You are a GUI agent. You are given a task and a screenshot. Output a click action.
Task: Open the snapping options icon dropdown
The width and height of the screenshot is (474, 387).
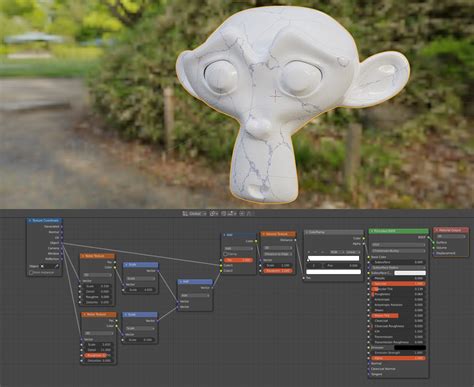(x=232, y=213)
